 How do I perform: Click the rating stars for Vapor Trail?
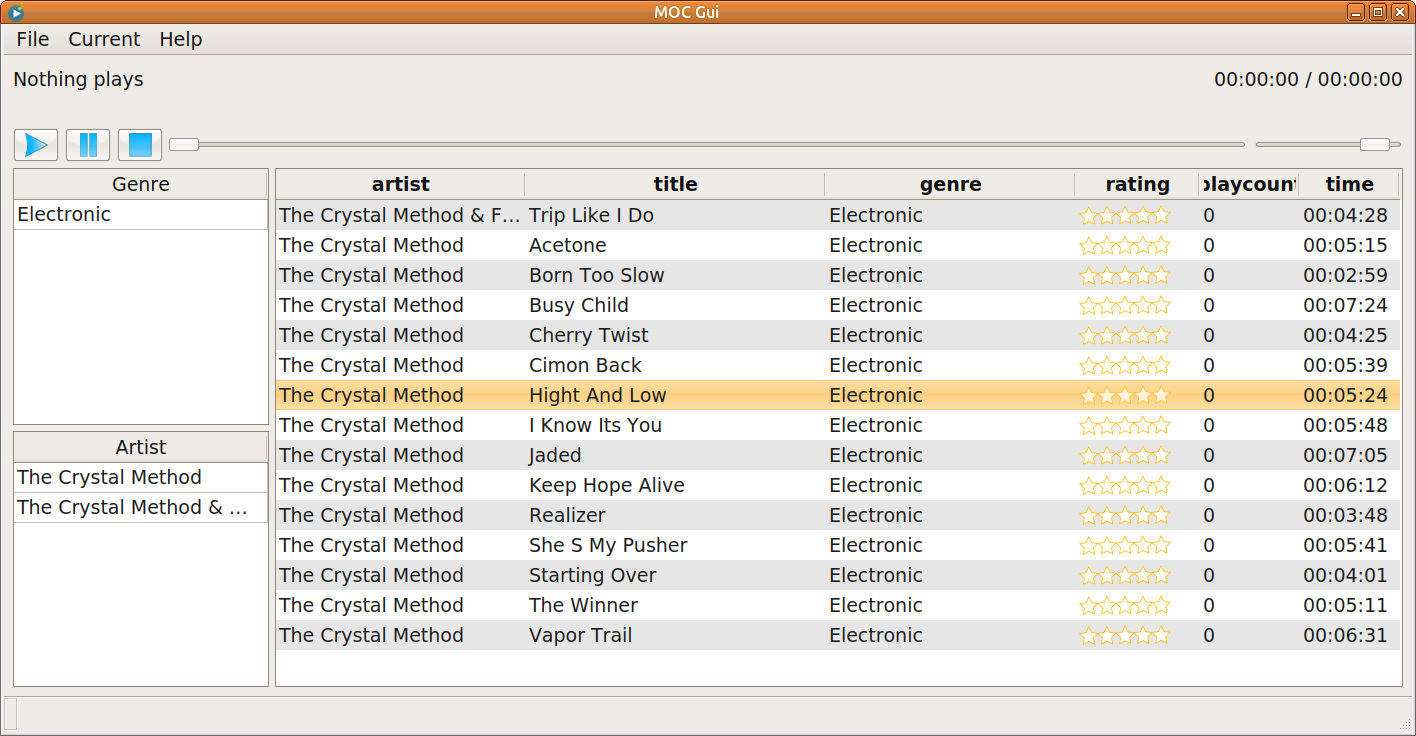click(1125, 635)
